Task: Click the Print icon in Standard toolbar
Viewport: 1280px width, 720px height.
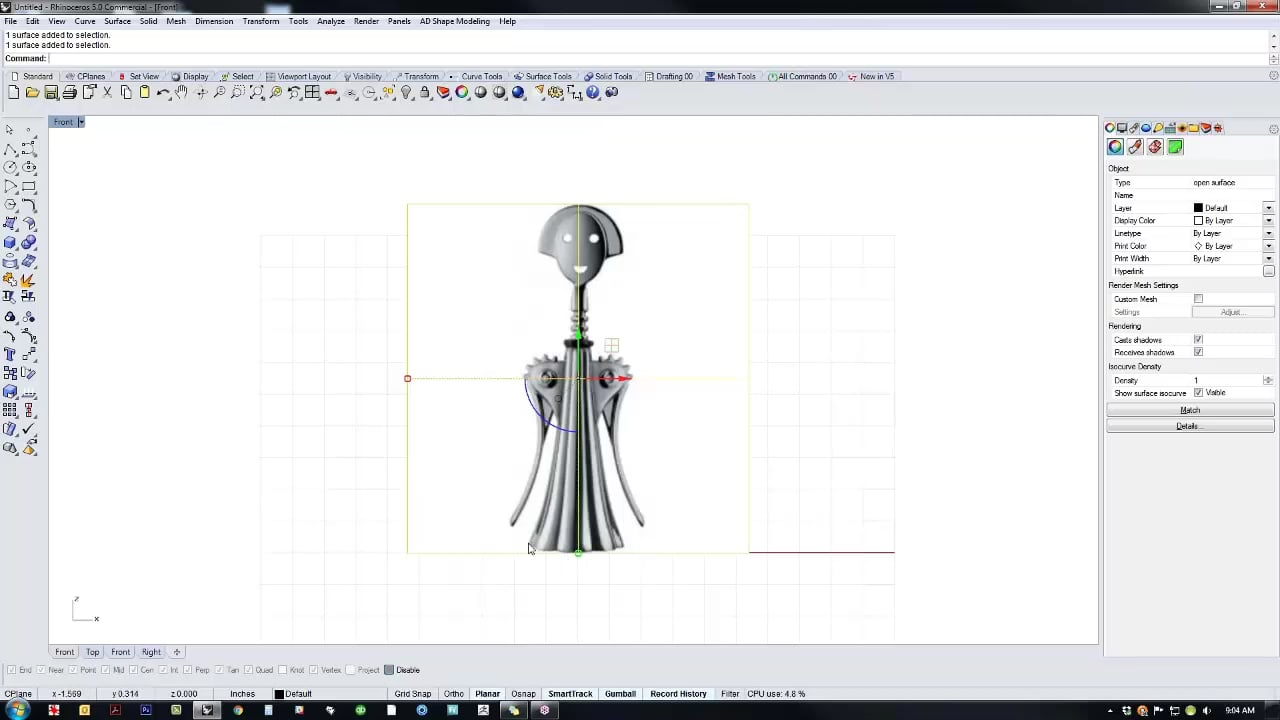Action: pyautogui.click(x=70, y=92)
